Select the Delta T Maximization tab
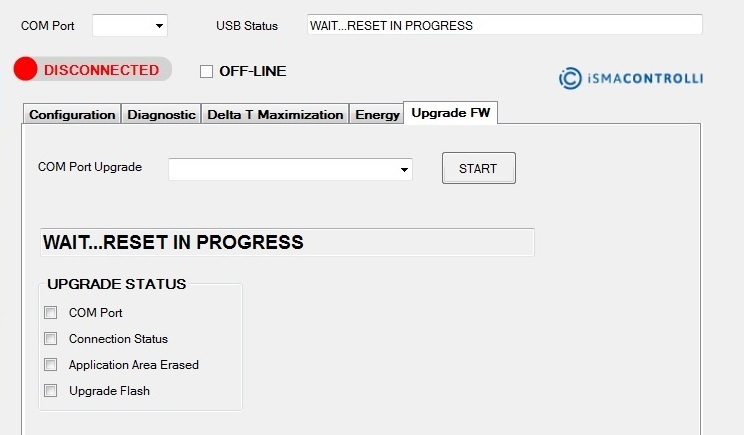Image resolution: width=744 pixels, height=435 pixels. [275, 114]
